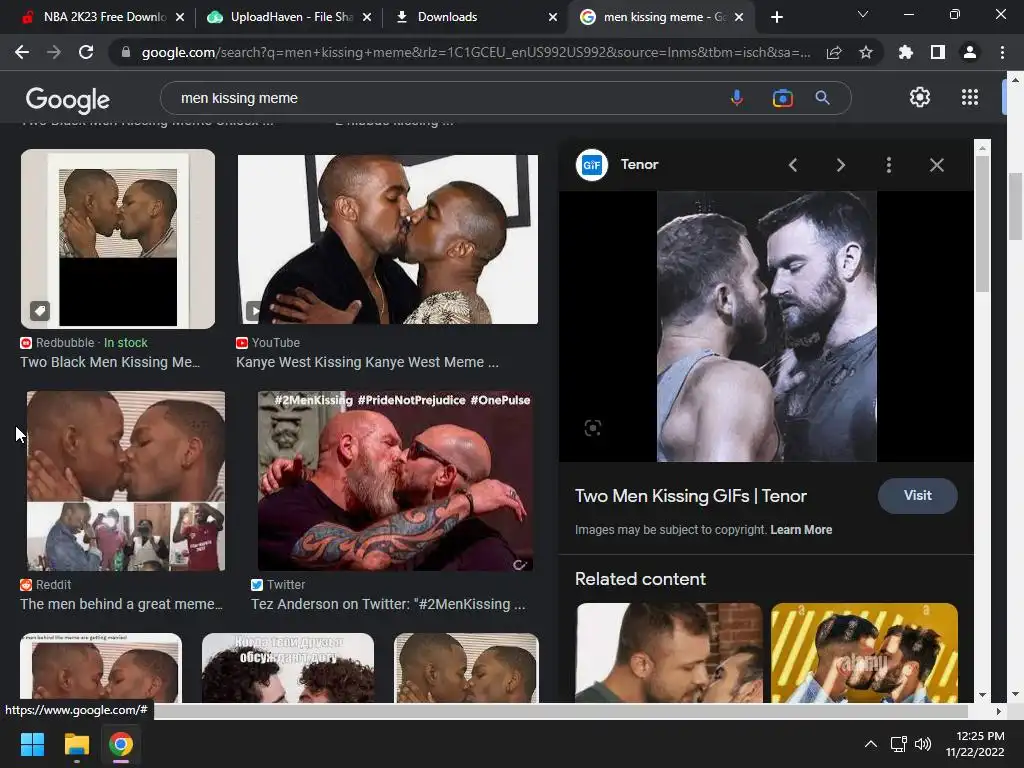Open the preview panel more options menu
1024x768 pixels.
pos(889,165)
